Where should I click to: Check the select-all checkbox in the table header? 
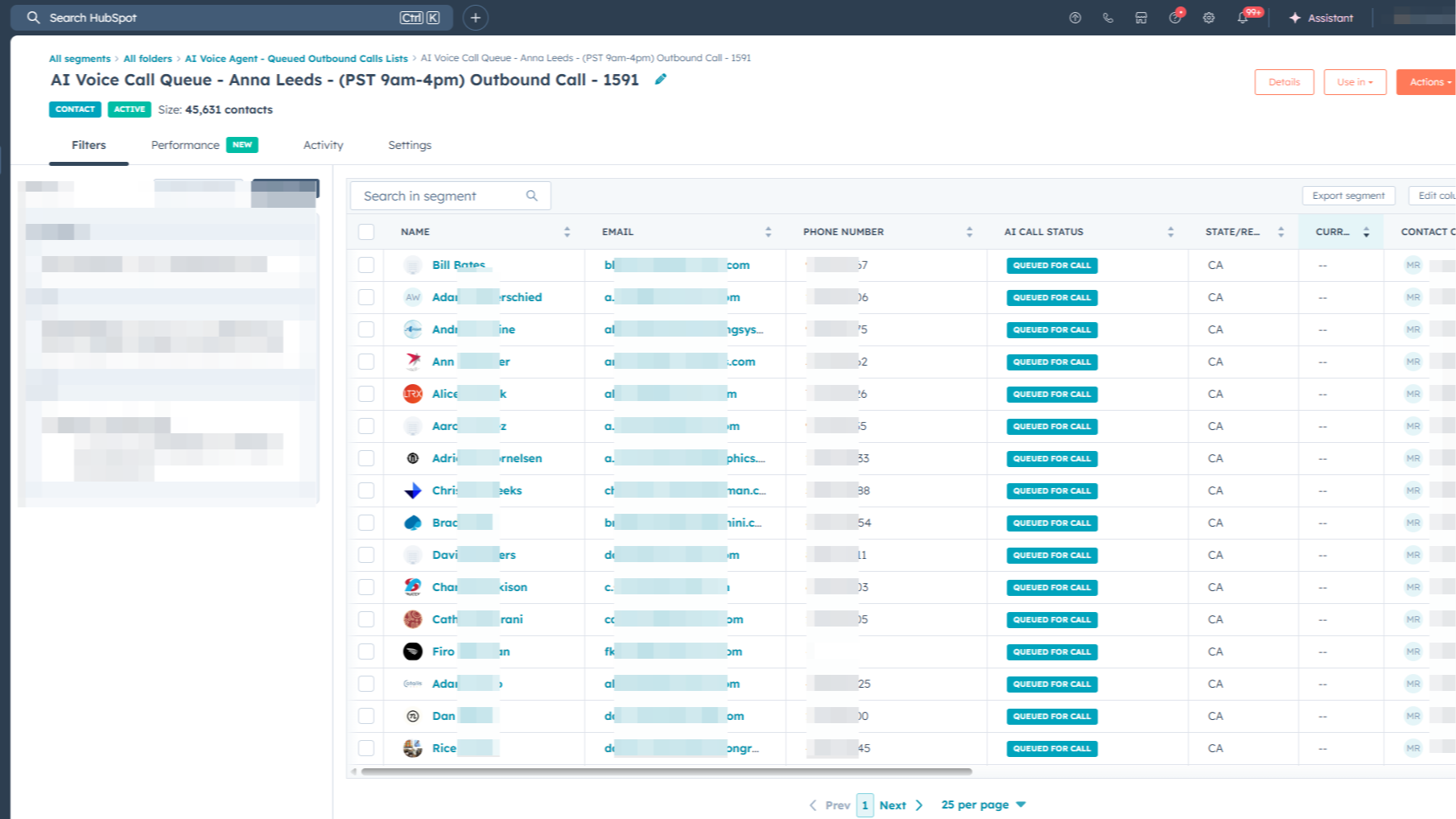coord(366,231)
